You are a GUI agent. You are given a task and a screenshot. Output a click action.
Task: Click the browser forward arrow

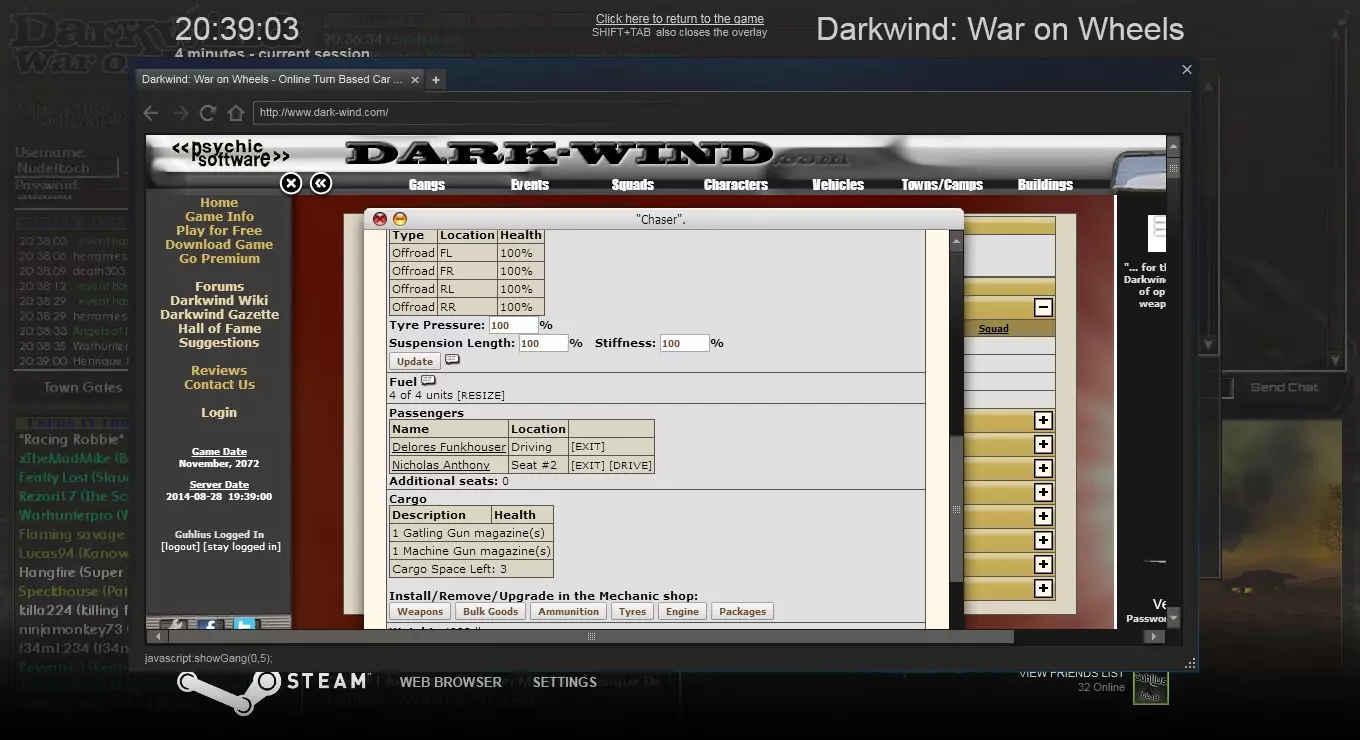click(180, 113)
